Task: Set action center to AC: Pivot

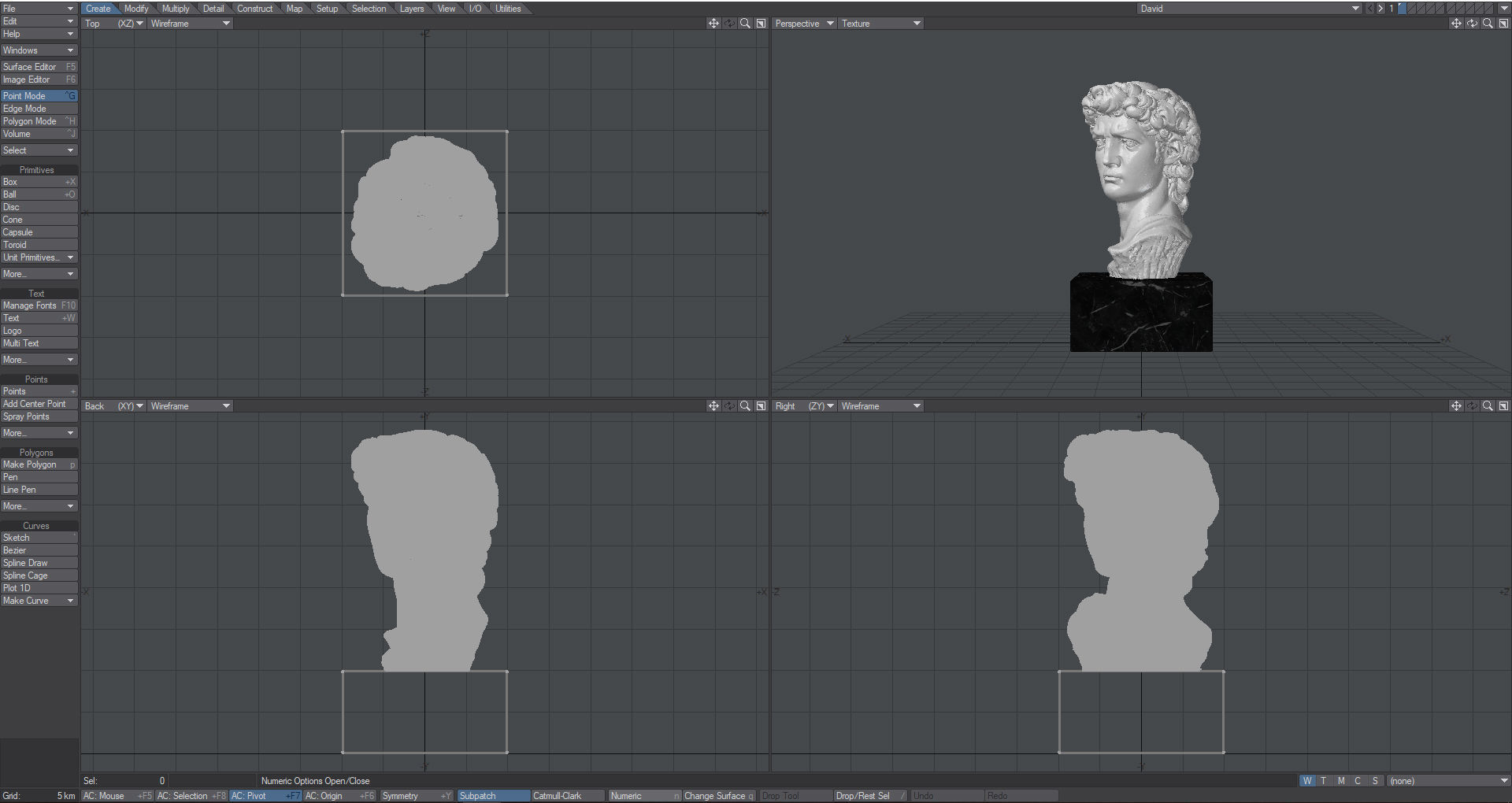Action: click(265, 796)
